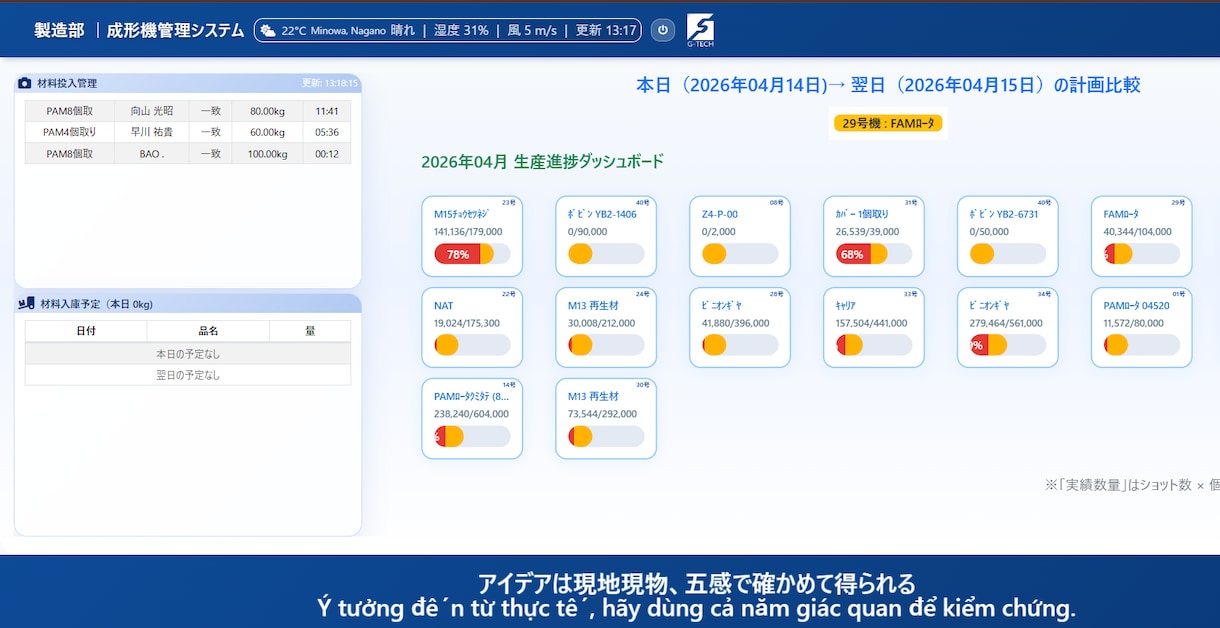This screenshot has height=628, width=1220.
Task: Click the 80.00kg weight cell
Action: [268, 111]
